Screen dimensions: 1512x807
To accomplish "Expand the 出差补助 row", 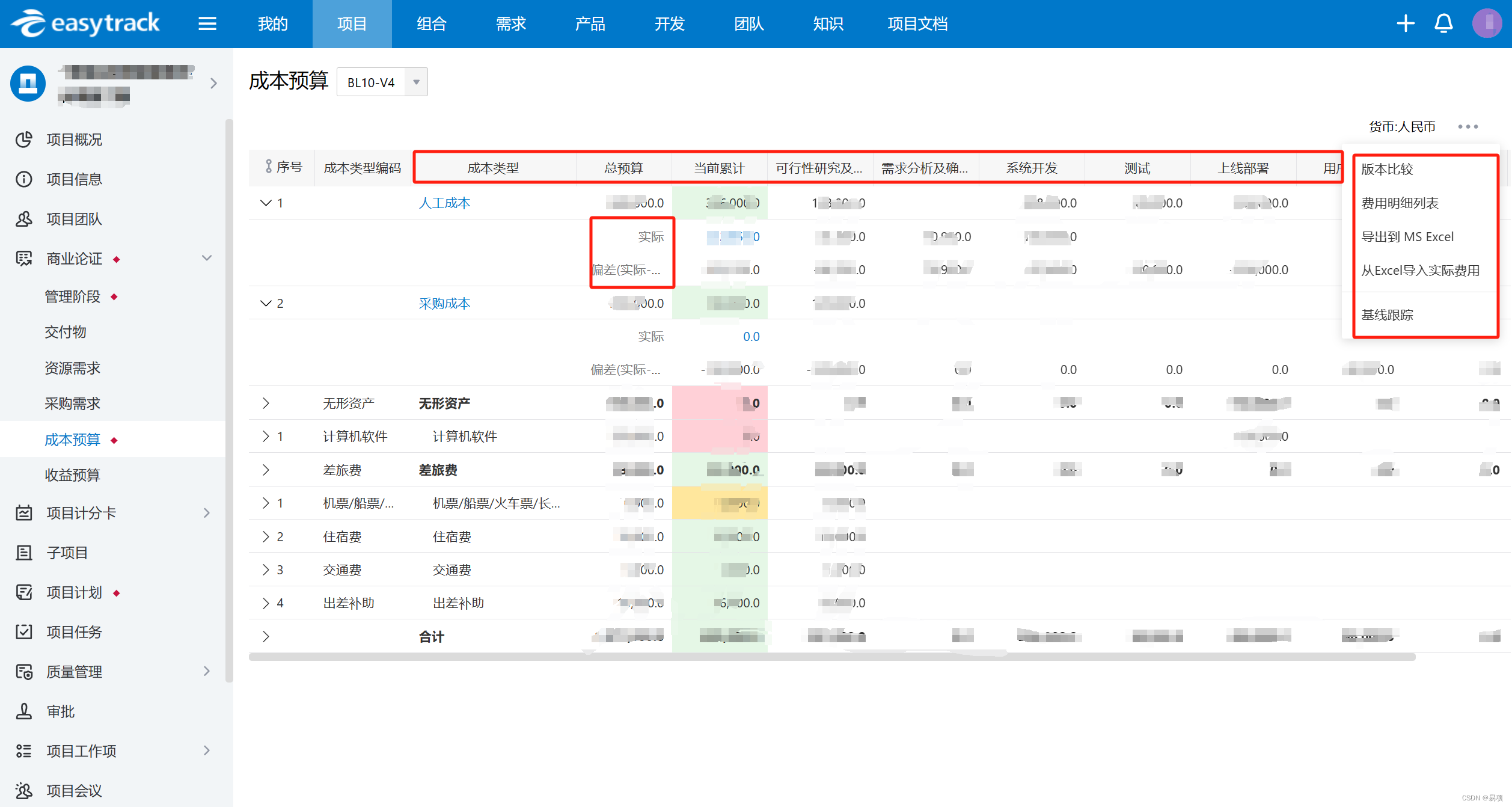I will pyautogui.click(x=266, y=603).
